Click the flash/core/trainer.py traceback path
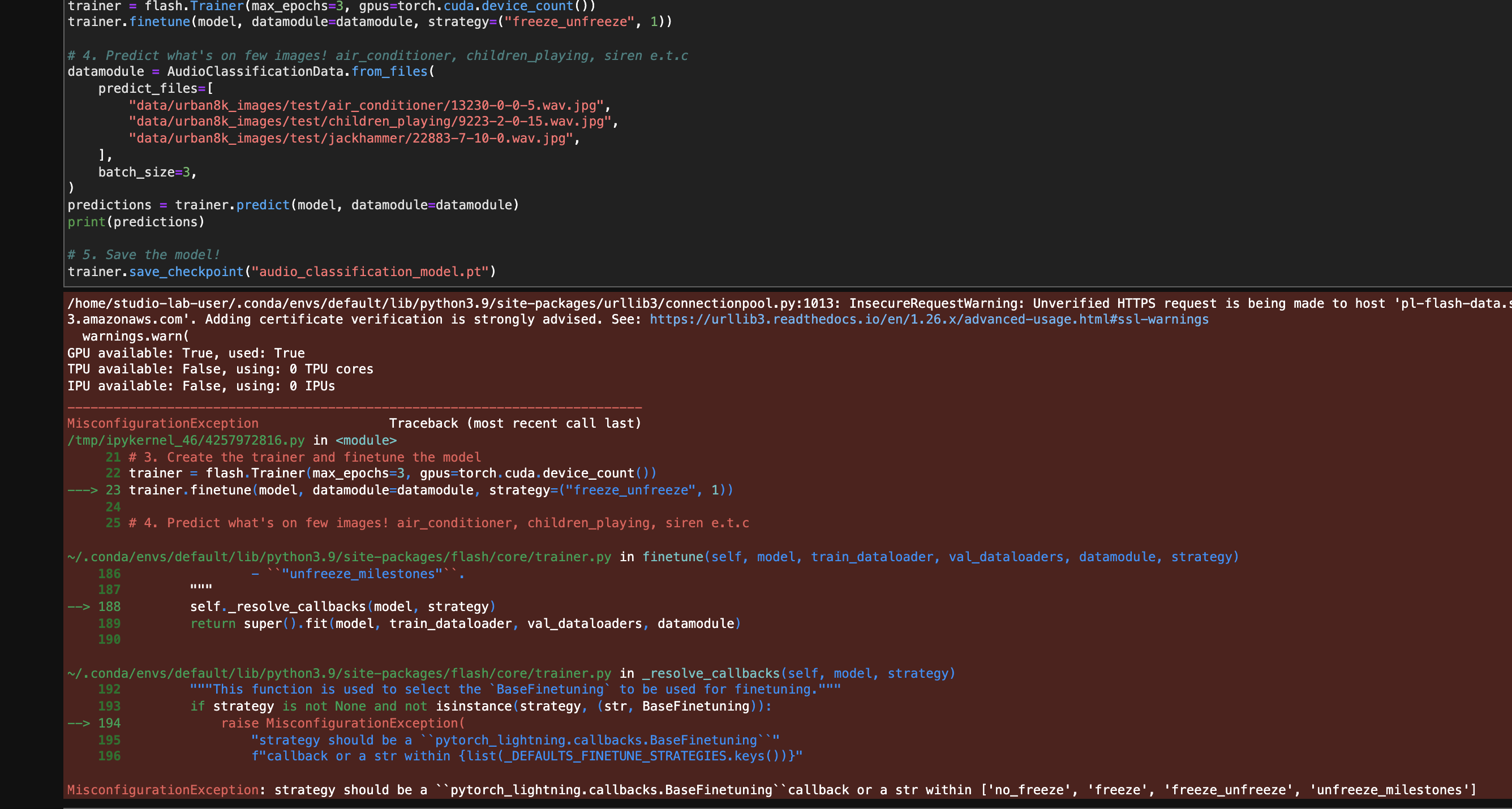 [x=337, y=556]
